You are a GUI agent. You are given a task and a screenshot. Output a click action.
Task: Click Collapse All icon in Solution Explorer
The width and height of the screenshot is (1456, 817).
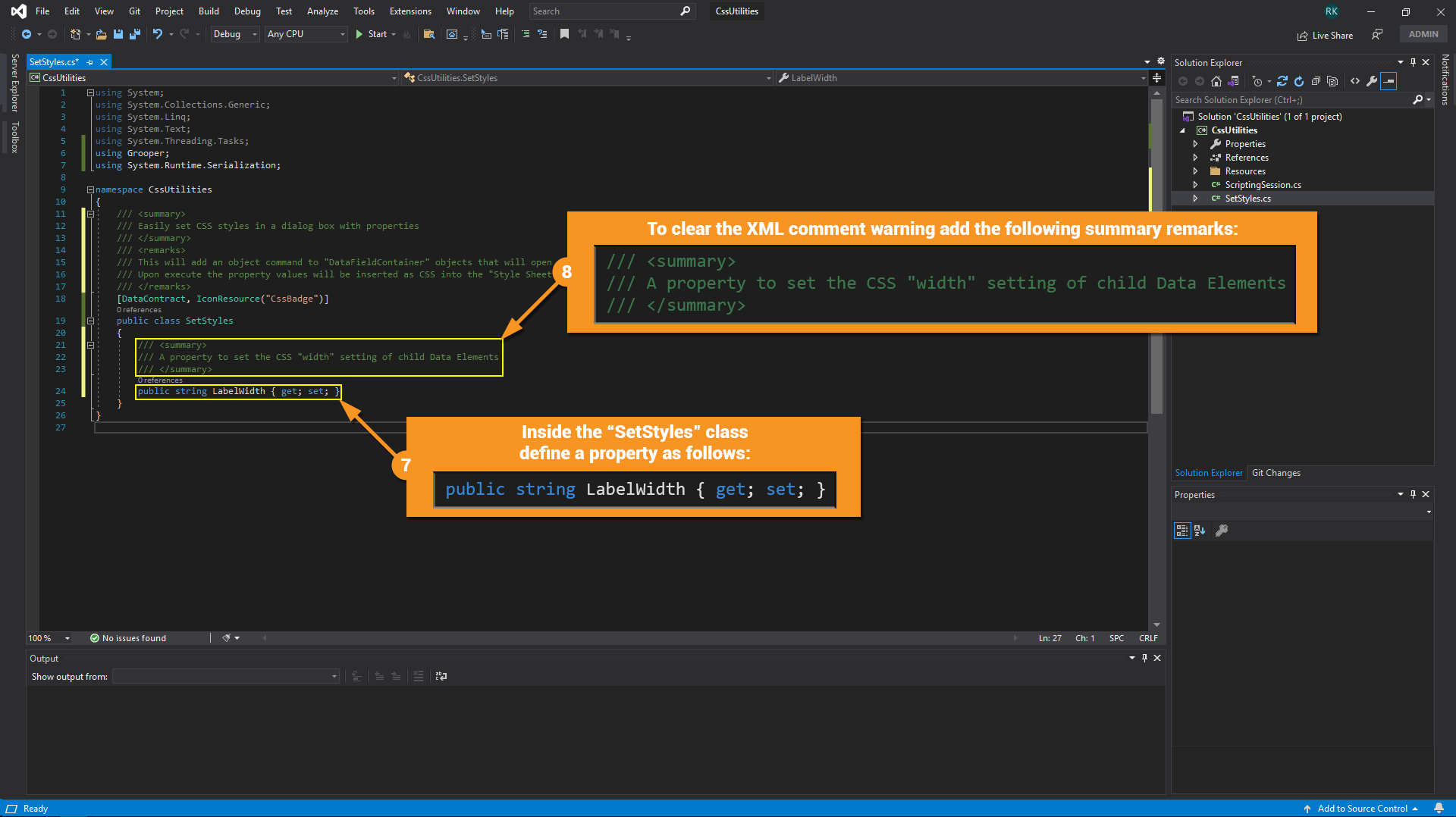tap(1316, 81)
